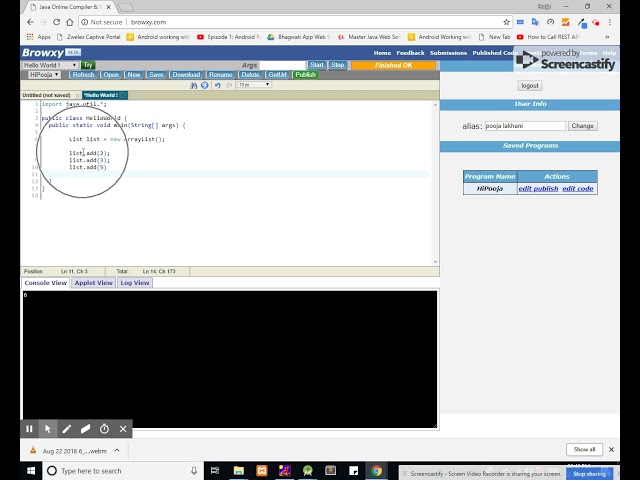Click the logout button
Viewport: 640px width, 480px height.
point(530,86)
